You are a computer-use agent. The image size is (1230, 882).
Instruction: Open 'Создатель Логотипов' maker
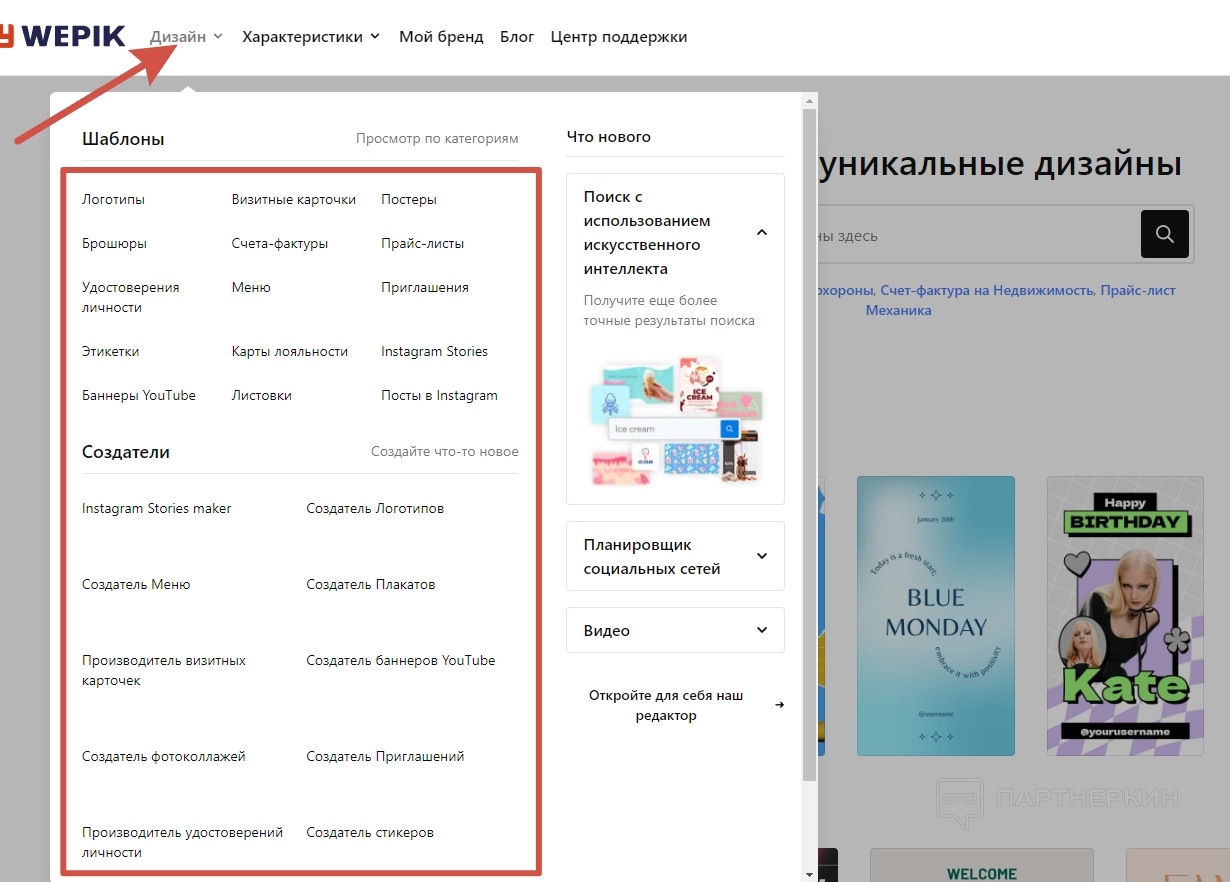[x=374, y=508]
